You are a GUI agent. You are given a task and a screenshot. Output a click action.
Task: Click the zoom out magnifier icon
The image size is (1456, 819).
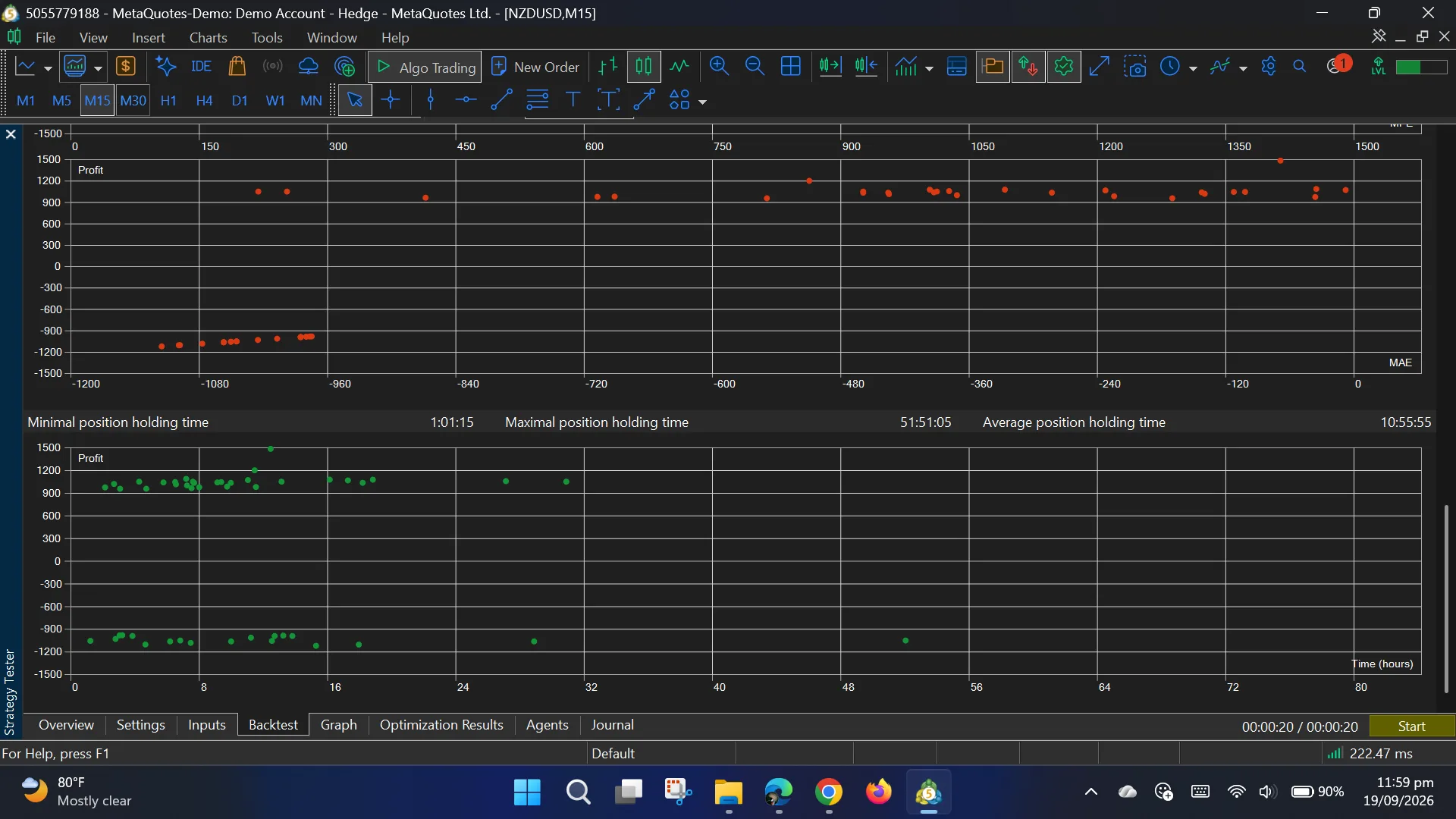point(755,67)
